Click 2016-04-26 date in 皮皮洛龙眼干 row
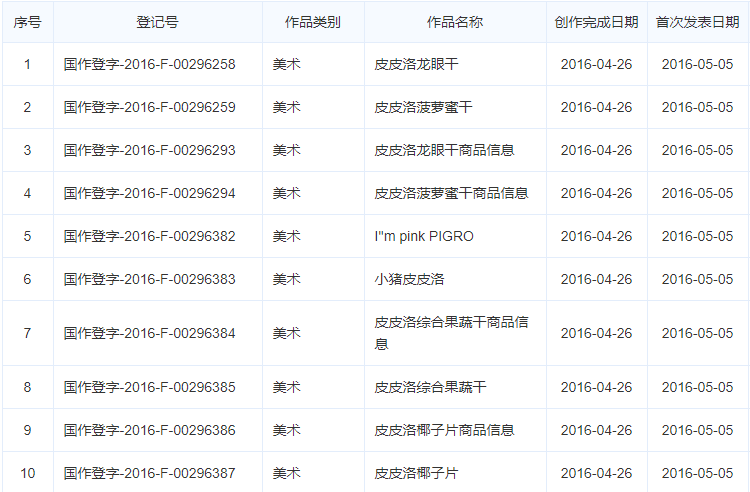Screen dimensions: 750x492 [596, 64]
